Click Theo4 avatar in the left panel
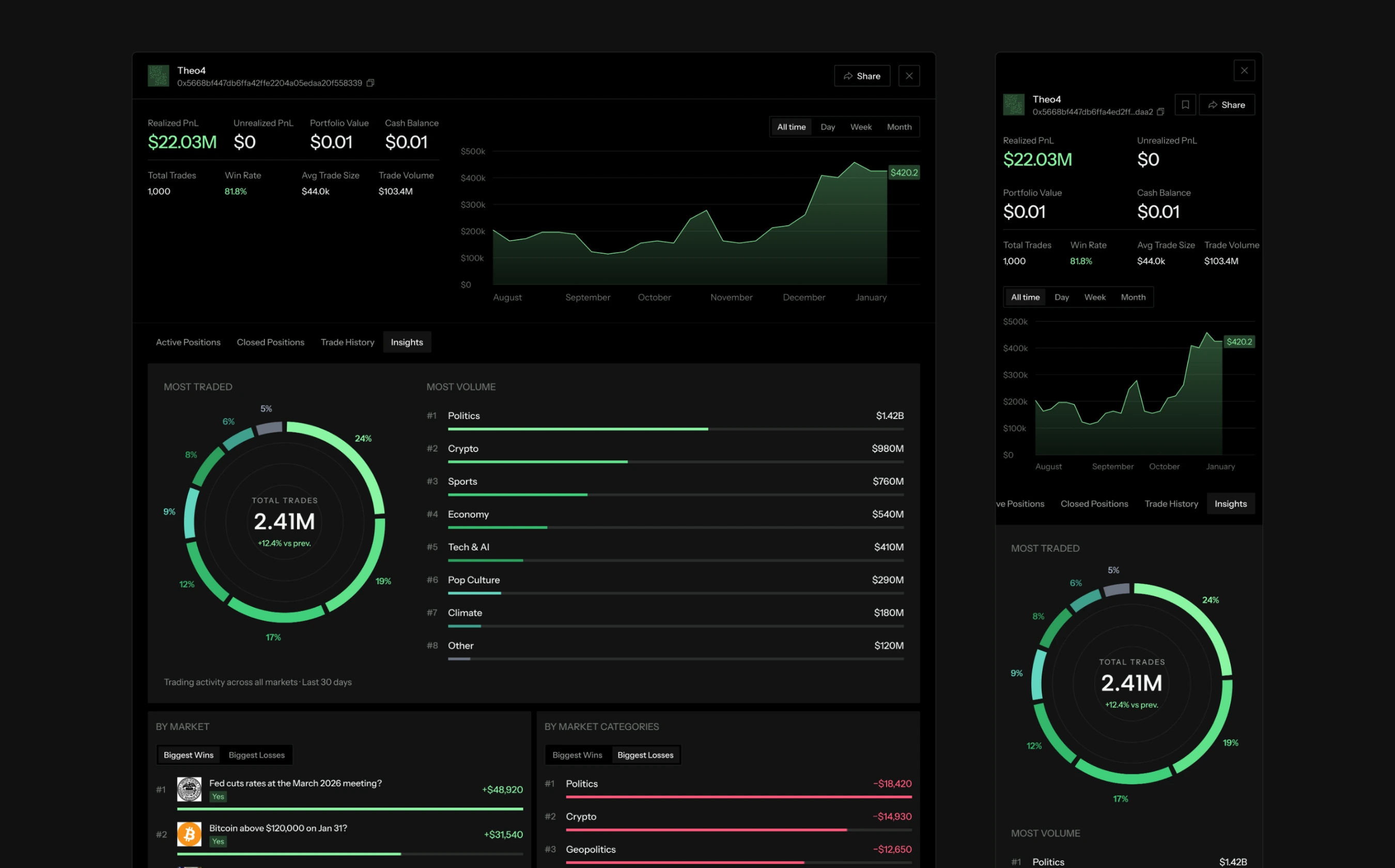This screenshot has width=1395, height=868. 159,76
